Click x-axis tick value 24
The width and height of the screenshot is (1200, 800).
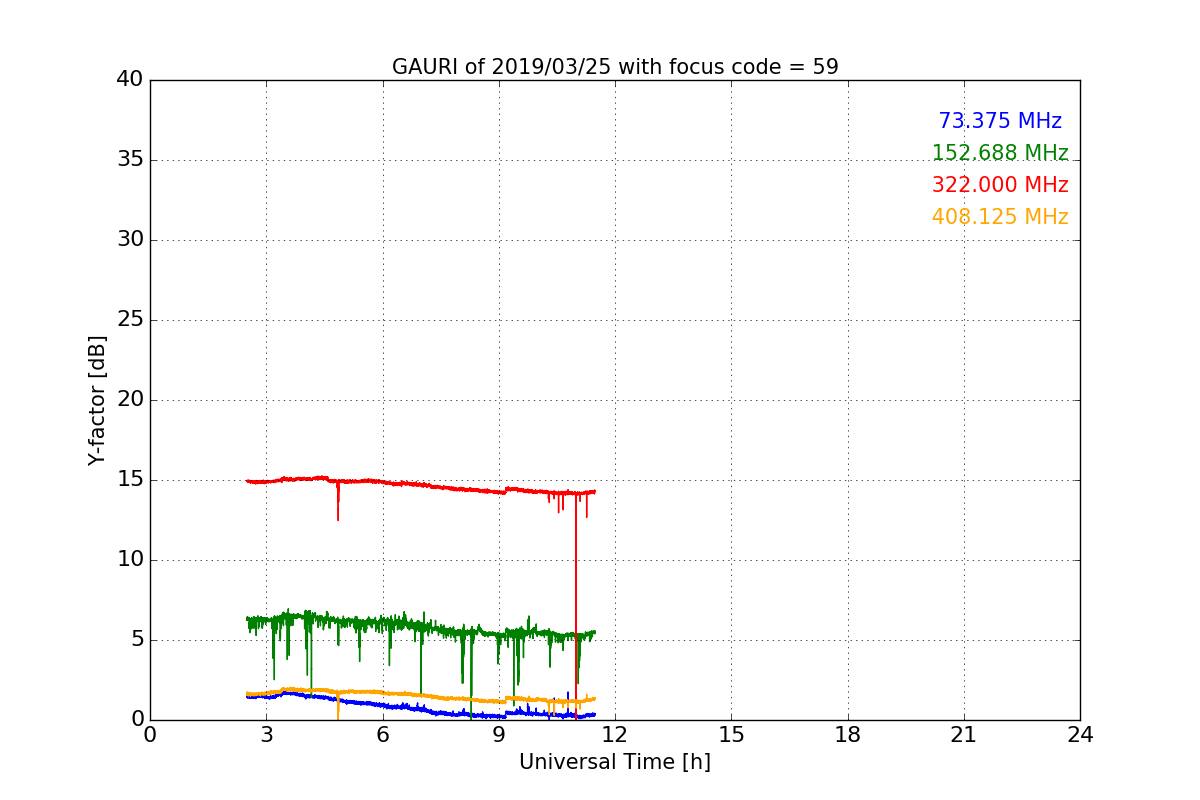coord(1080,735)
